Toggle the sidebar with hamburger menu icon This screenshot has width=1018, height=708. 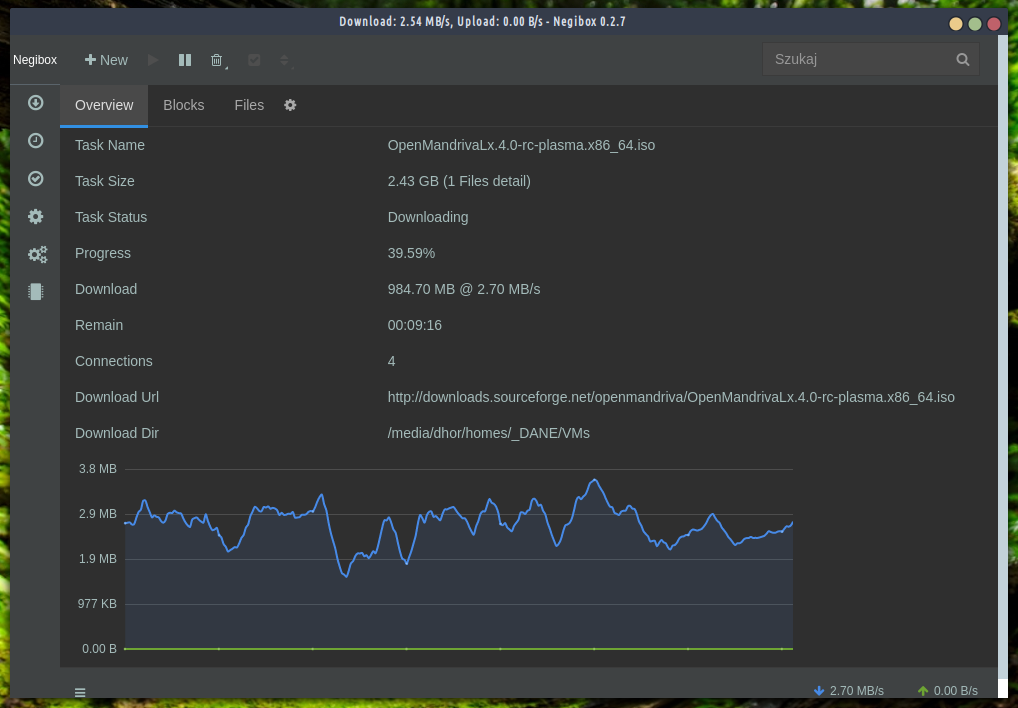pos(80,692)
